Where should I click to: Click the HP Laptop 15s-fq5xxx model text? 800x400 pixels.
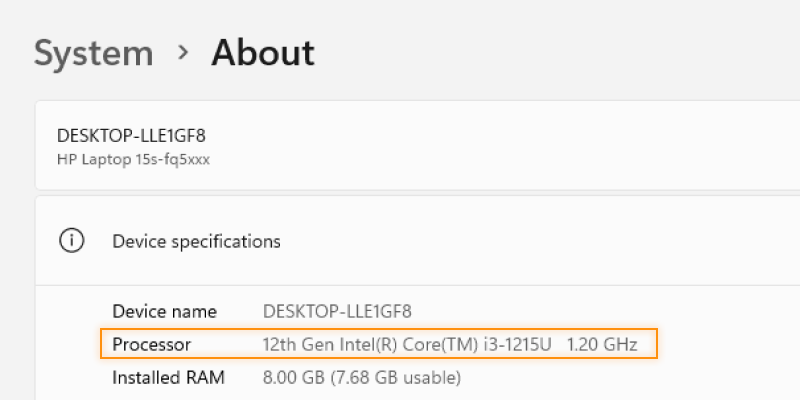pos(133,160)
